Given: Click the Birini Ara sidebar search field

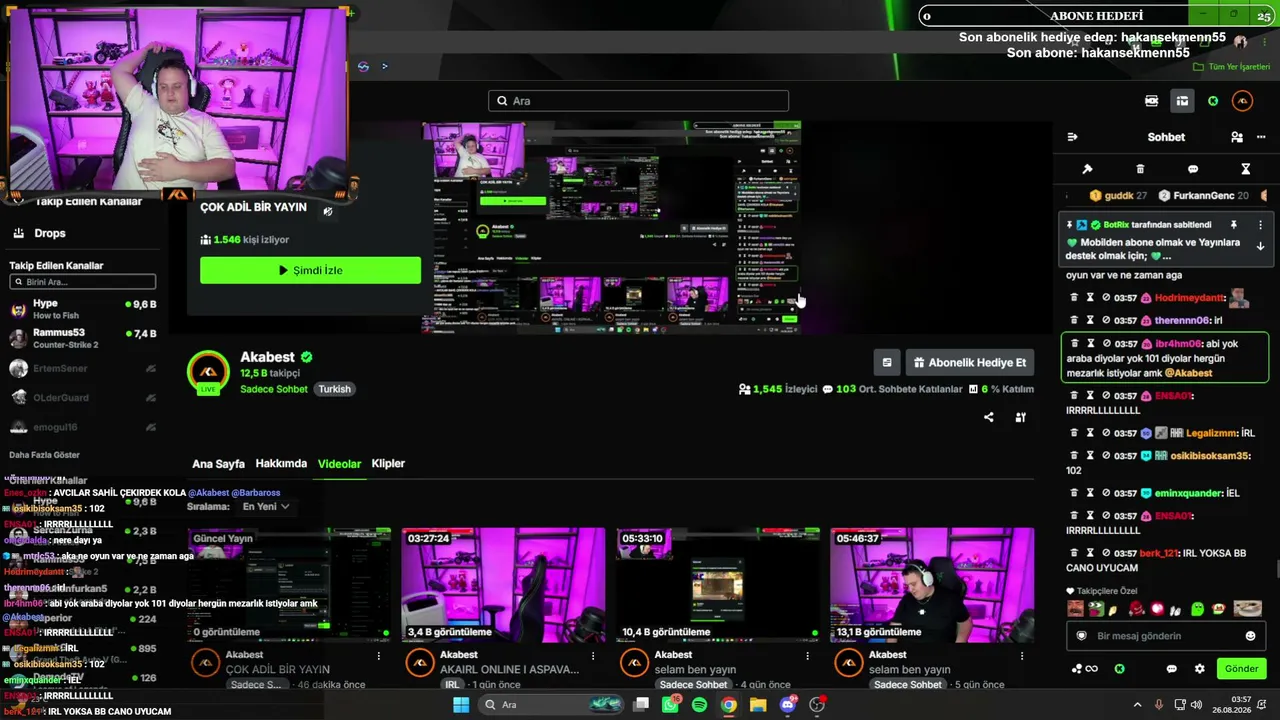Looking at the screenshot, I should [83, 282].
